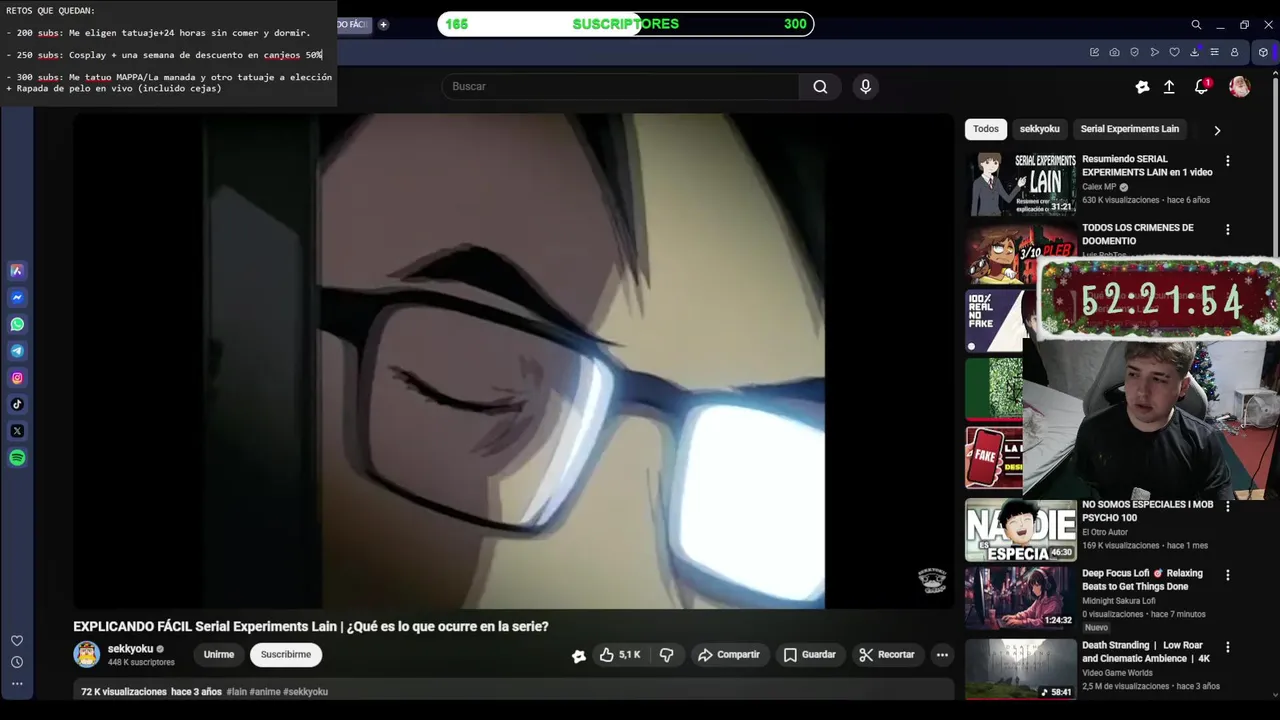The height and width of the screenshot is (720, 1280).
Task: Open browser downloads icon
Action: click(x=1194, y=52)
